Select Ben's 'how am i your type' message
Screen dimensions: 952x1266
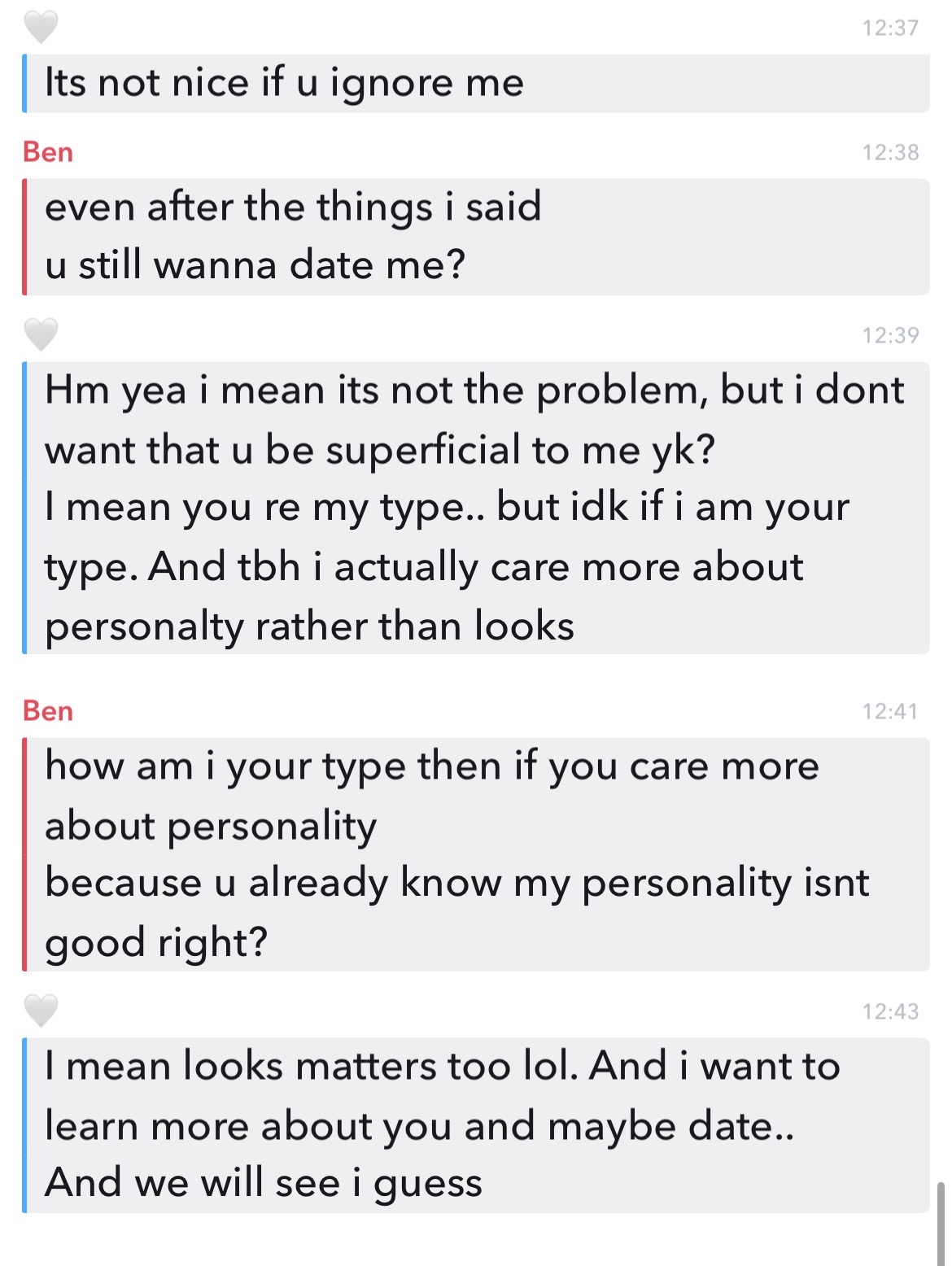[477, 854]
